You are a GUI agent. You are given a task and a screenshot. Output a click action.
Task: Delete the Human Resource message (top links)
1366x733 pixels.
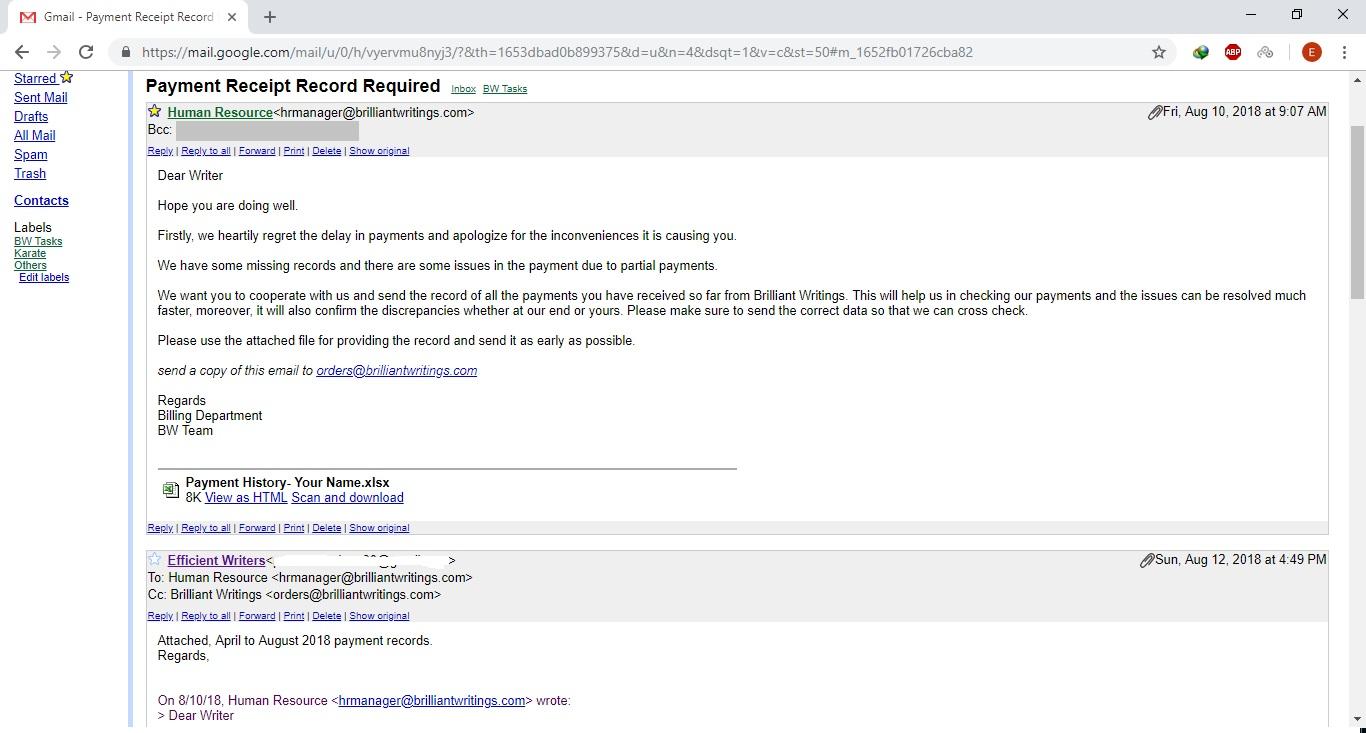click(x=327, y=151)
